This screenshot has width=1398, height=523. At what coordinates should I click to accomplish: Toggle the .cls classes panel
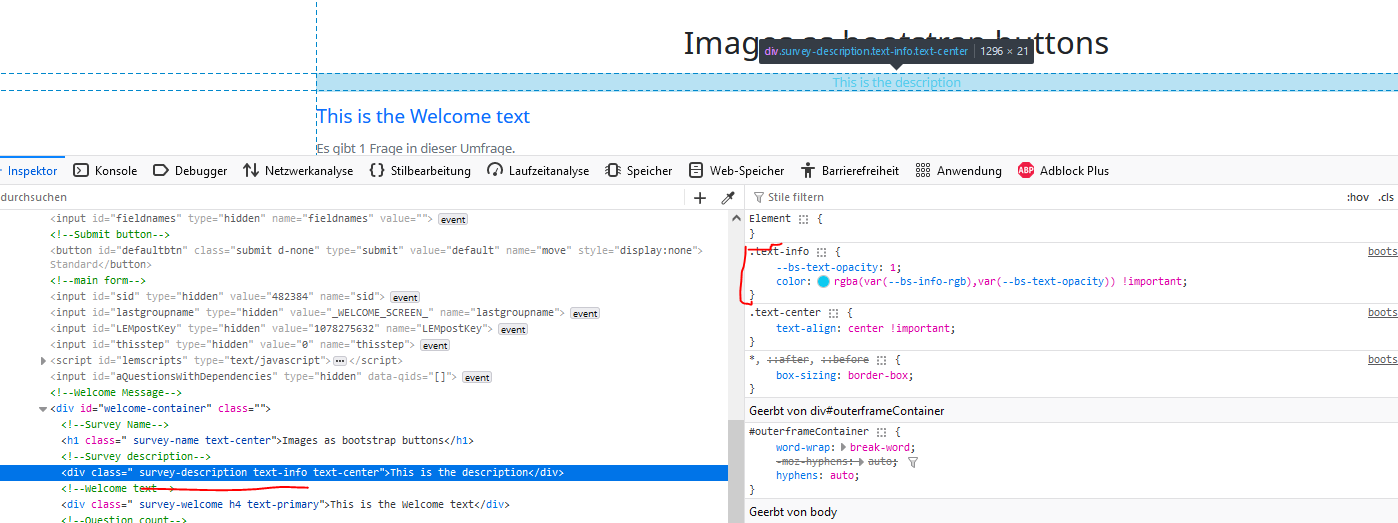[1385, 198]
